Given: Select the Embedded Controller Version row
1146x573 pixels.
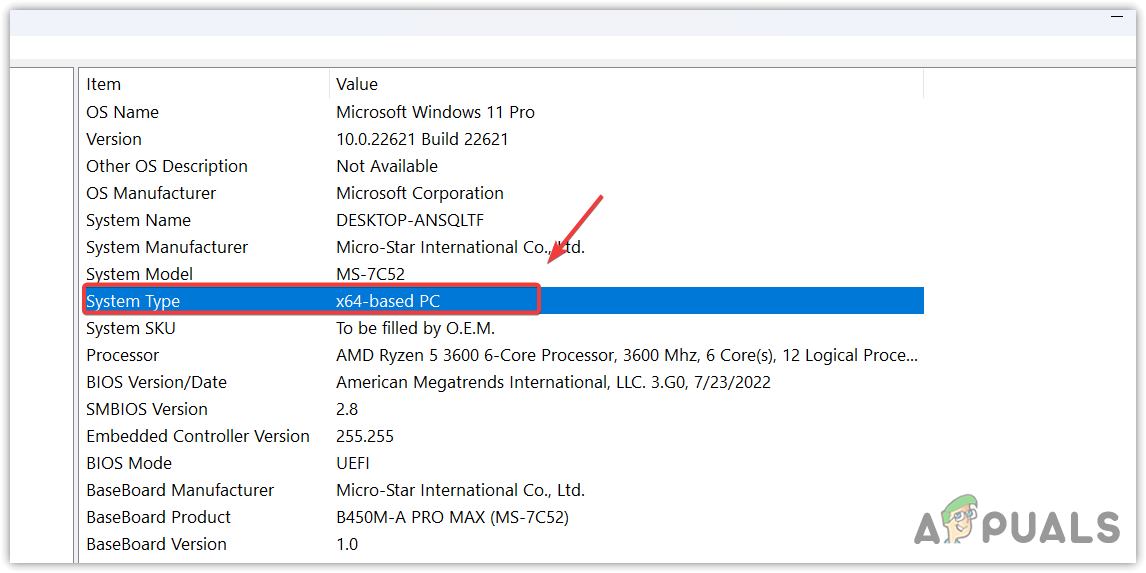Looking at the screenshot, I should pos(198,436).
